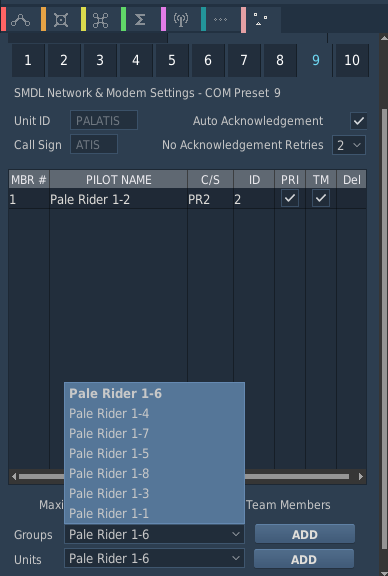Open the yellow-marked drone icon tab

click(100, 19)
